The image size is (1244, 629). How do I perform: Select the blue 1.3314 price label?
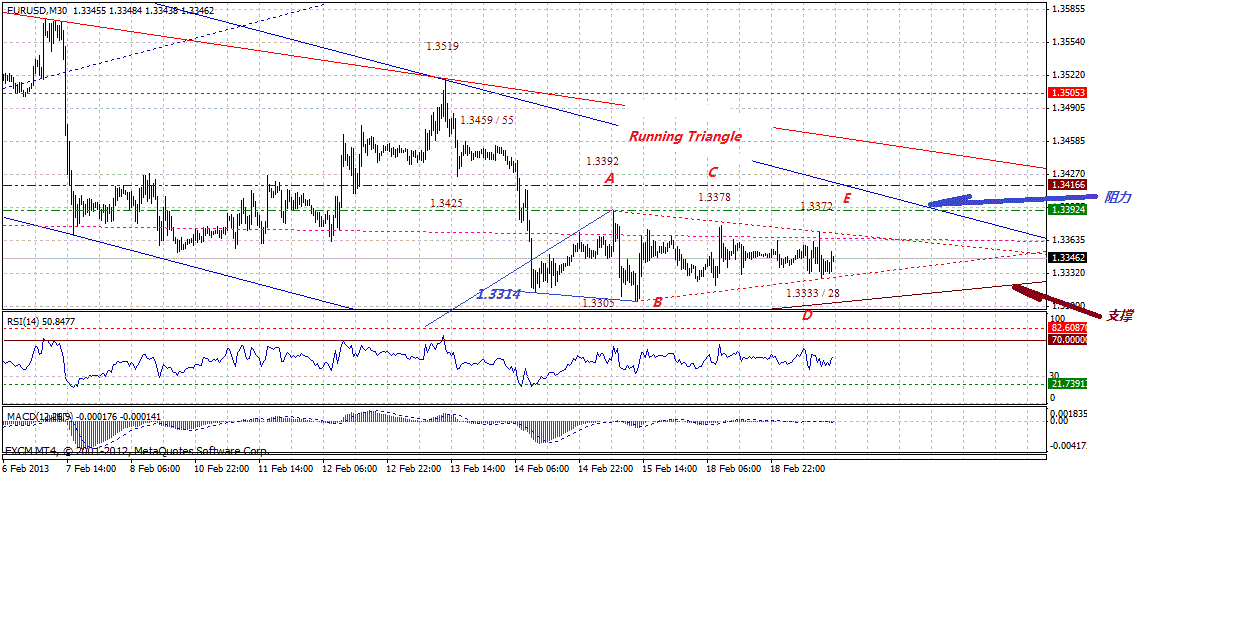tap(497, 294)
